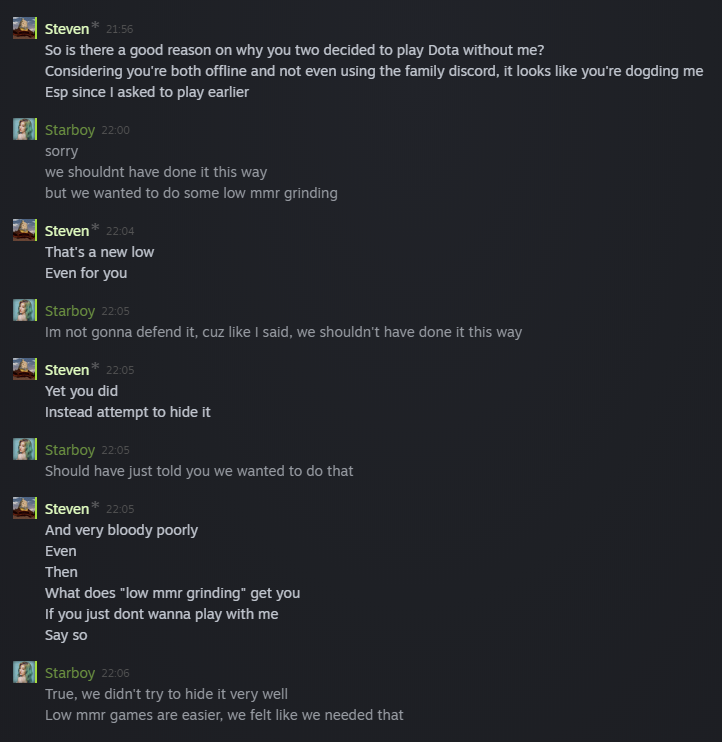Click the Steven username at 22:04
722x742 pixels.
(67, 231)
